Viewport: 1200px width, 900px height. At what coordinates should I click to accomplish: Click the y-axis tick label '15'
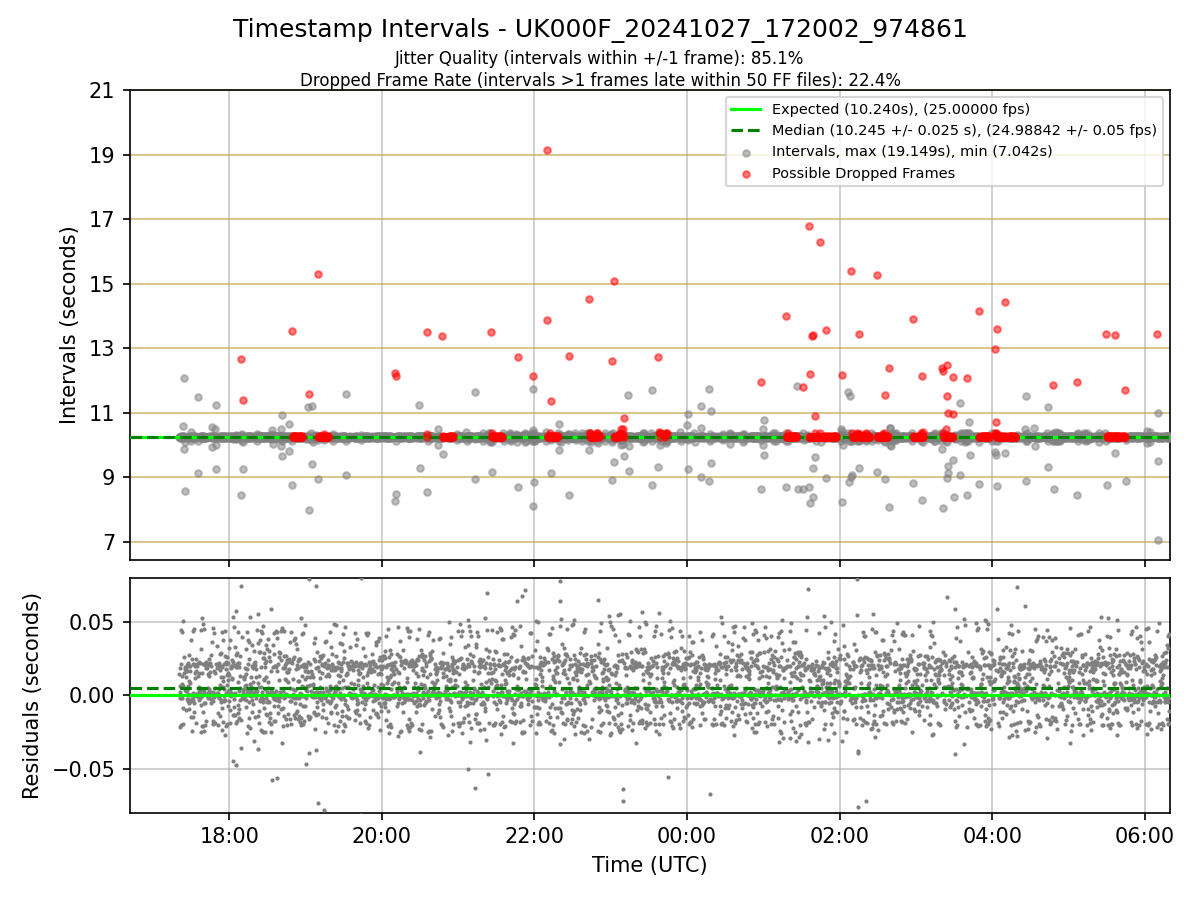[104, 284]
